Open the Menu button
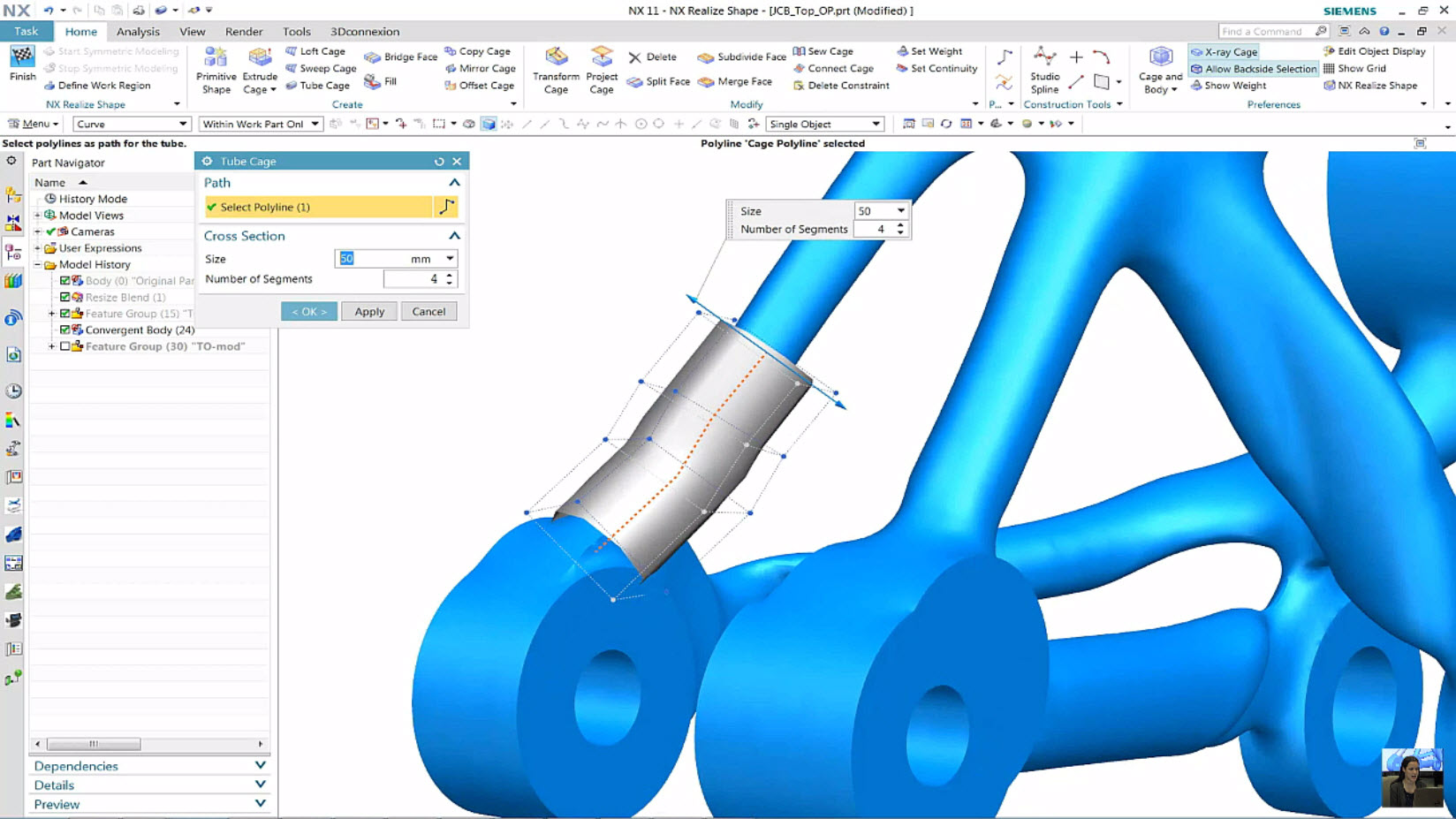The image size is (1456, 819). click(33, 124)
